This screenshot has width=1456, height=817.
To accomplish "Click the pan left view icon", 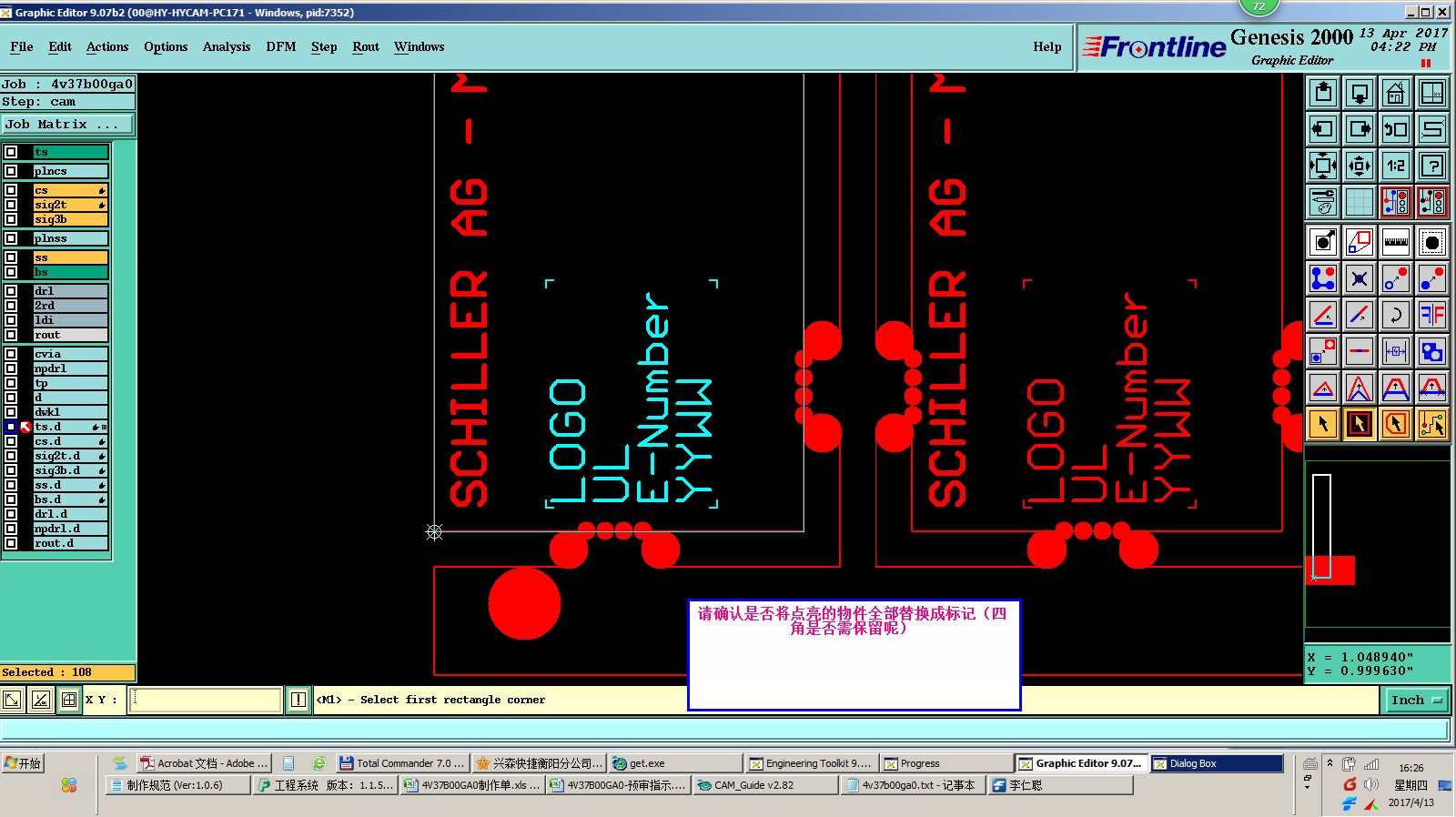I will [1323, 129].
